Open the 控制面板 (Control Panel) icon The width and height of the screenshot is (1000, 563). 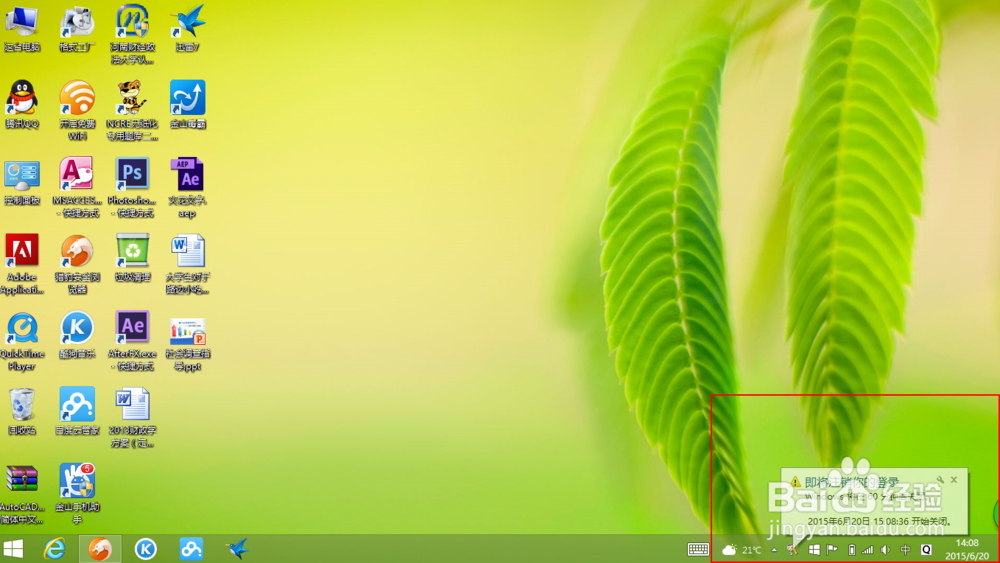click(x=22, y=181)
